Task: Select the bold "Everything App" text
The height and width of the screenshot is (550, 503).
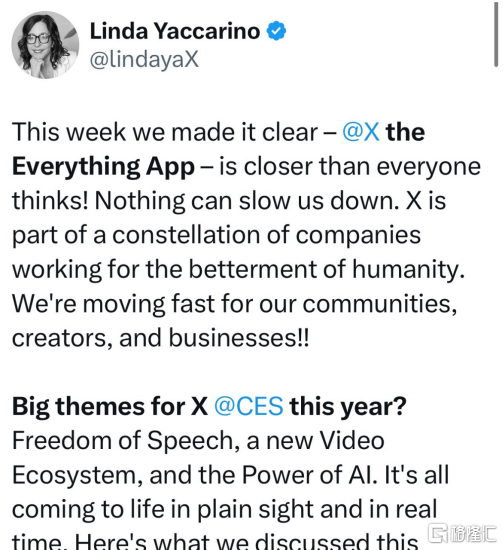Action: click(x=103, y=167)
